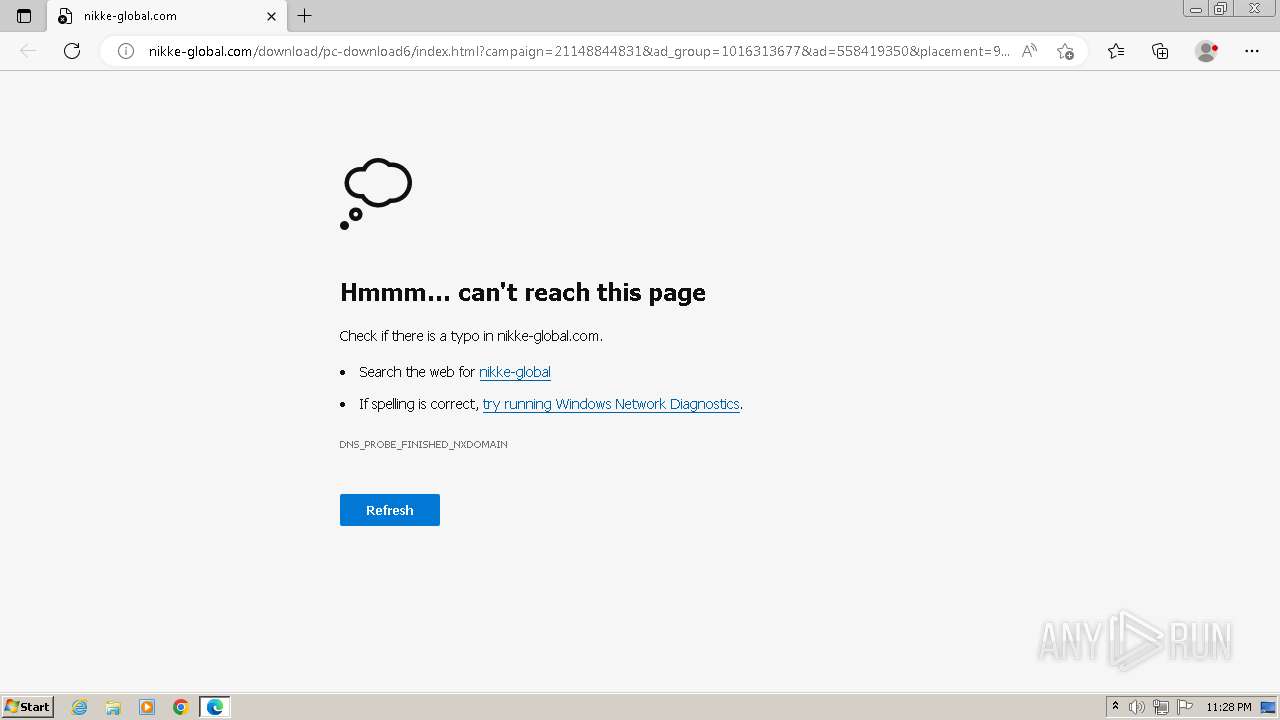The image size is (1280, 720).
Task: Click the 'Hmmm... can't reach this page' heading
Action: (x=523, y=292)
